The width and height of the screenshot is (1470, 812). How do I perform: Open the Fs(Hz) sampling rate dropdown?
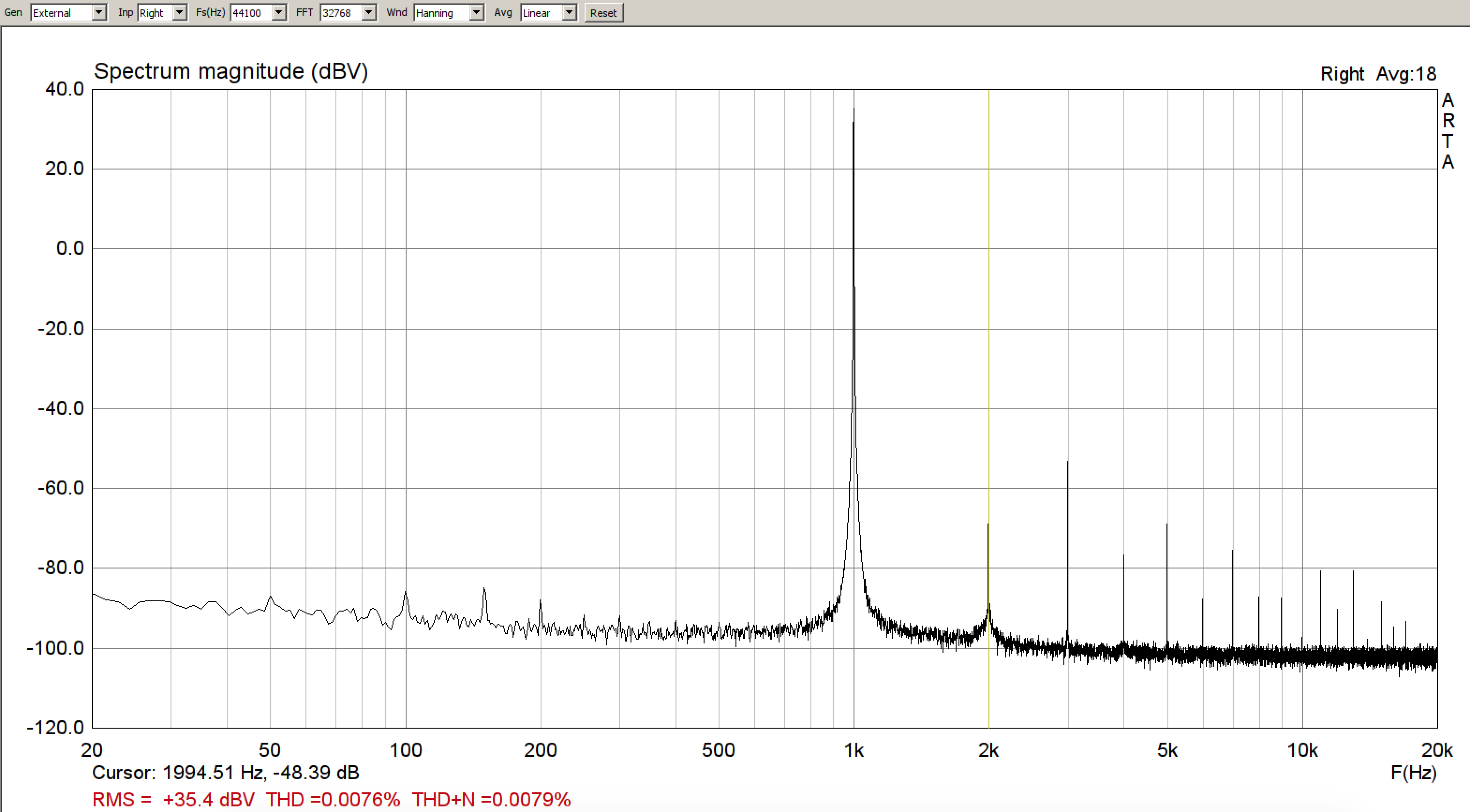pyautogui.click(x=278, y=13)
